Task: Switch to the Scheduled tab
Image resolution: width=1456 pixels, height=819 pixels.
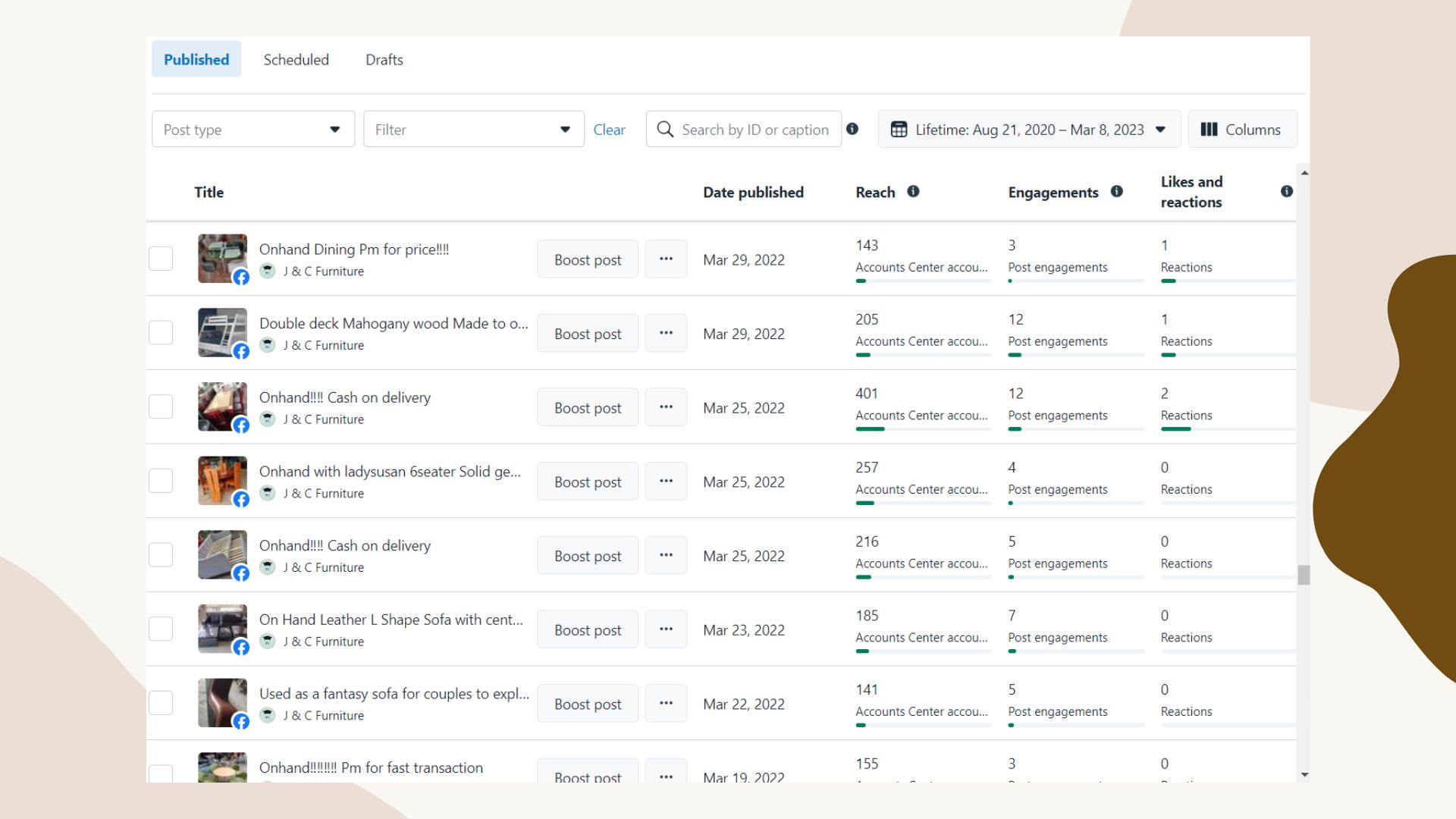Action: [x=296, y=60]
